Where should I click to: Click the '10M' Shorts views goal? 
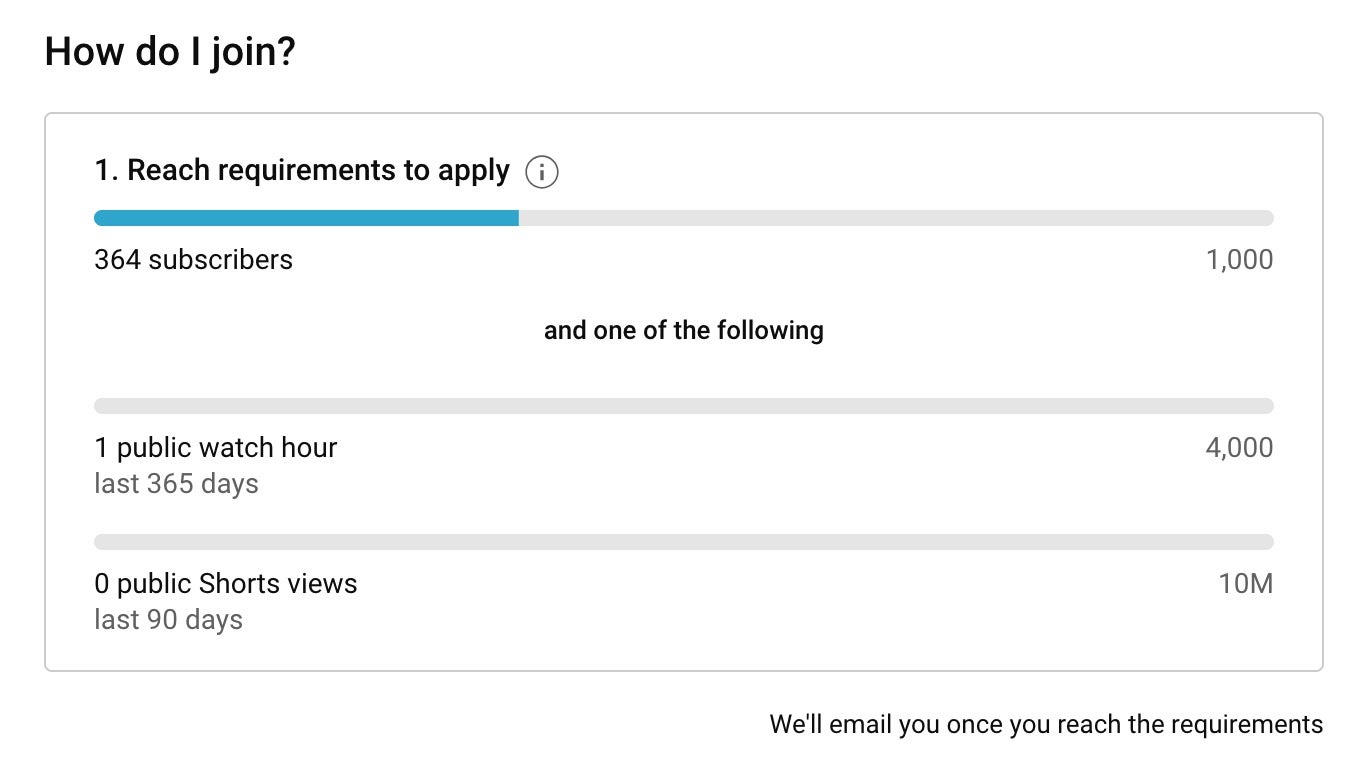tap(1245, 584)
